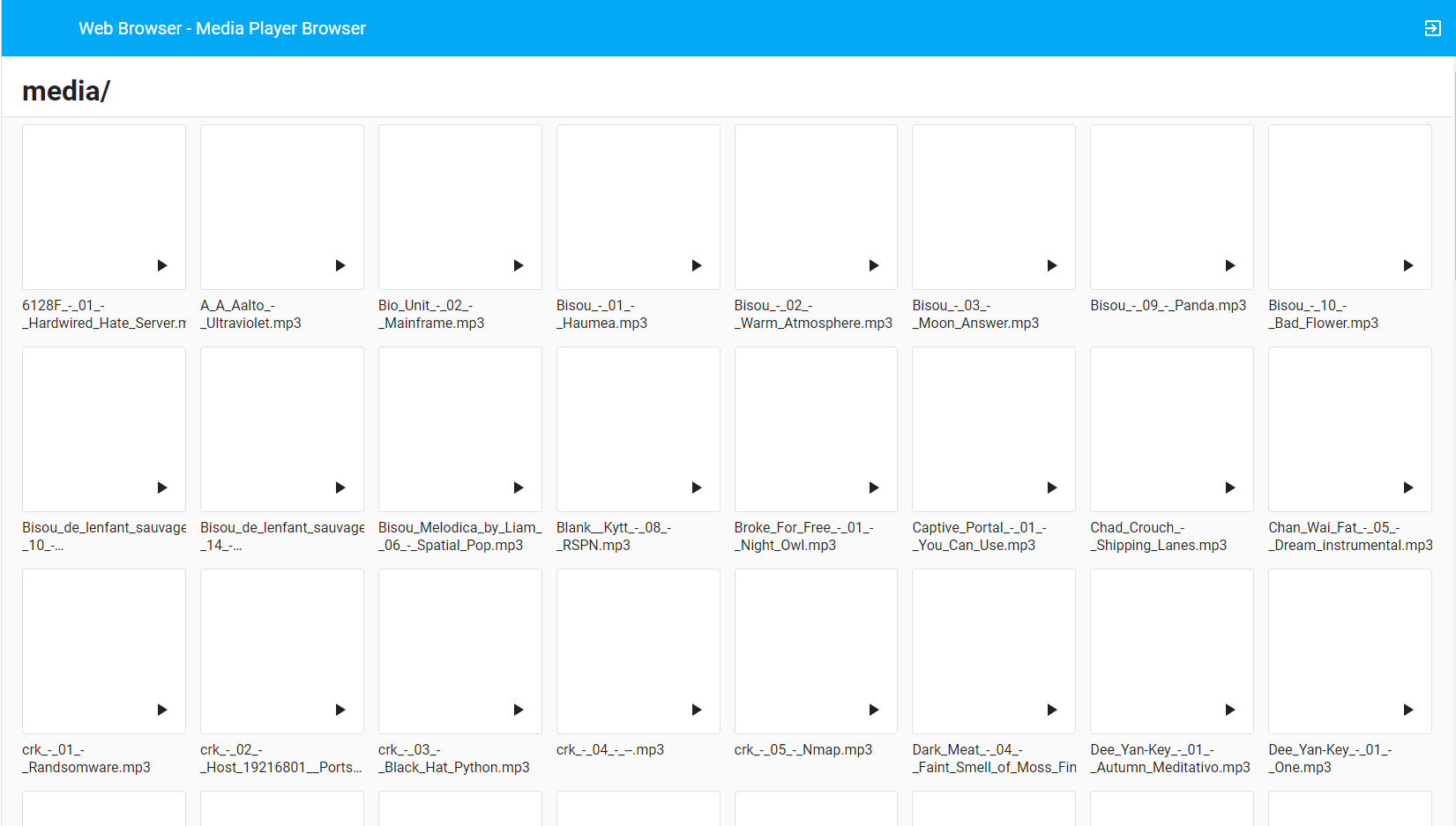Play crk 03 Black_Hat_Python.mp3
1456x826 pixels.
[519, 710]
